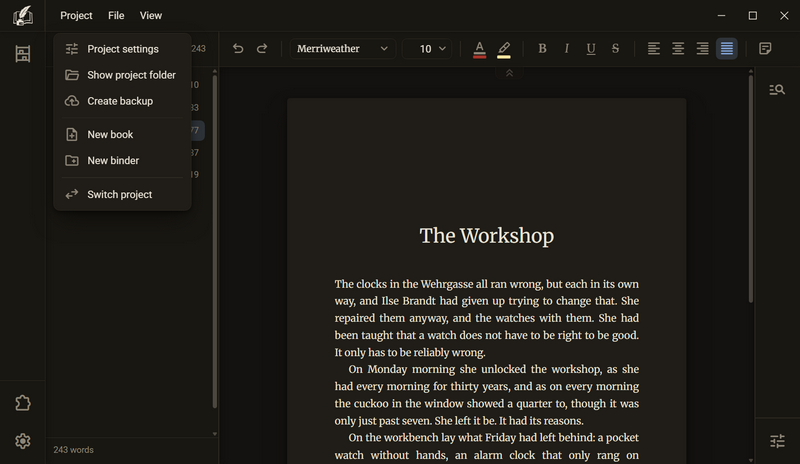Toggle bold formatting
This screenshot has width=800, height=464.
[542, 48]
